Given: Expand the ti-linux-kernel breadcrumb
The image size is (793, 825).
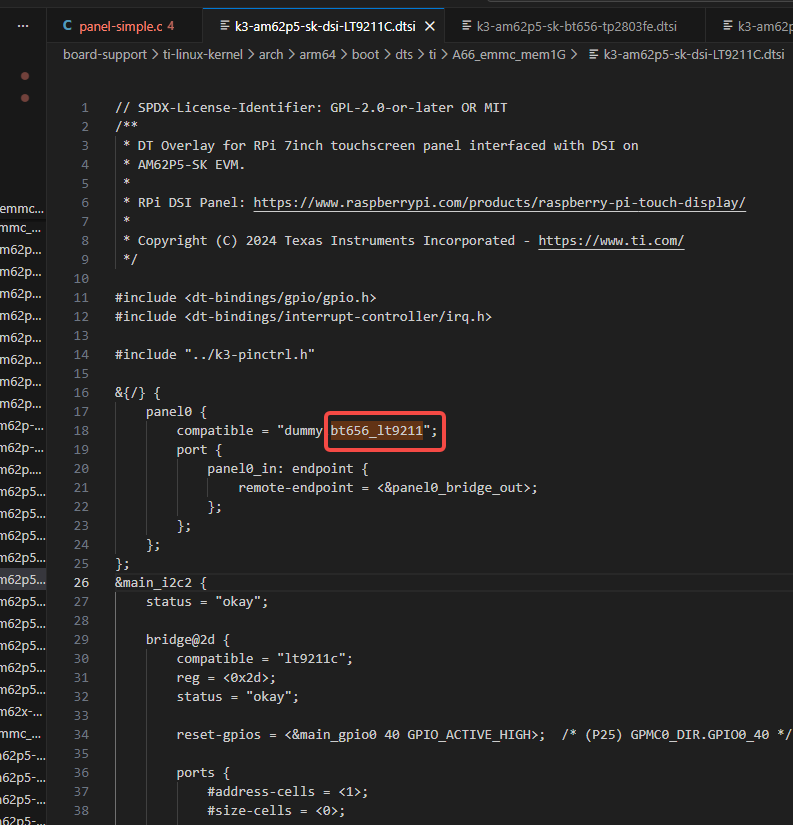Looking at the screenshot, I should 203,55.
